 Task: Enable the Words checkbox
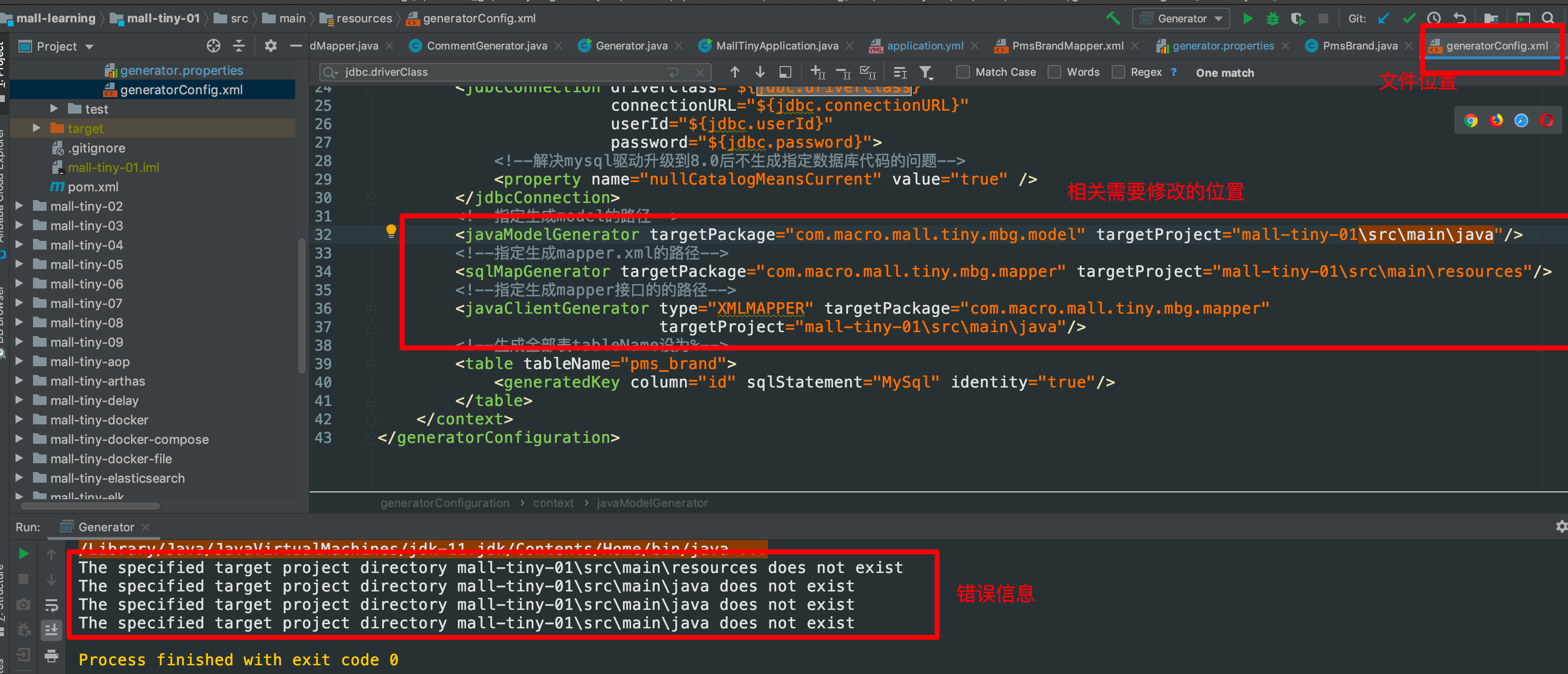(x=1054, y=72)
